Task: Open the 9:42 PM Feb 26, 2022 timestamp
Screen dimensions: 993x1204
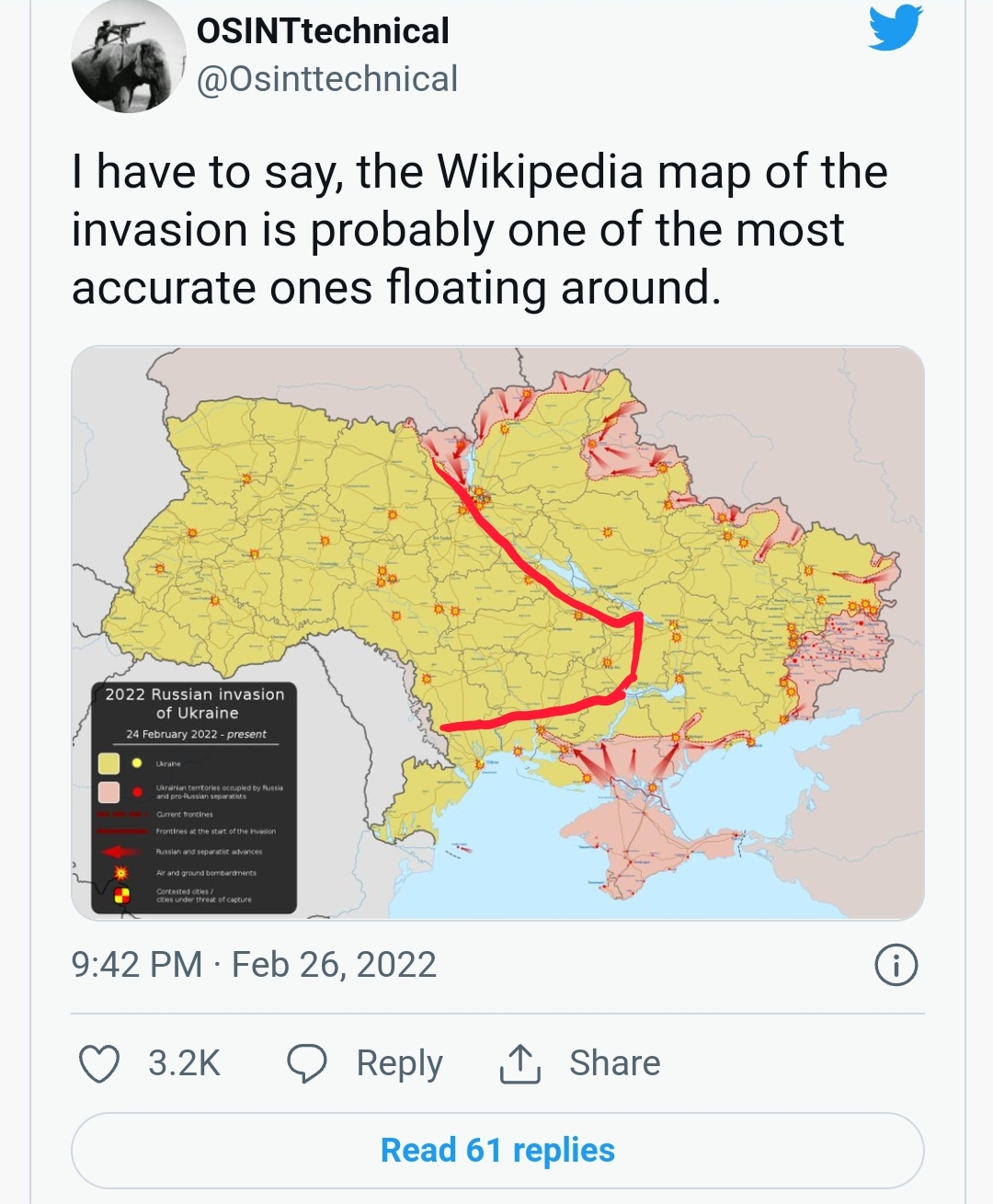Action: click(254, 965)
